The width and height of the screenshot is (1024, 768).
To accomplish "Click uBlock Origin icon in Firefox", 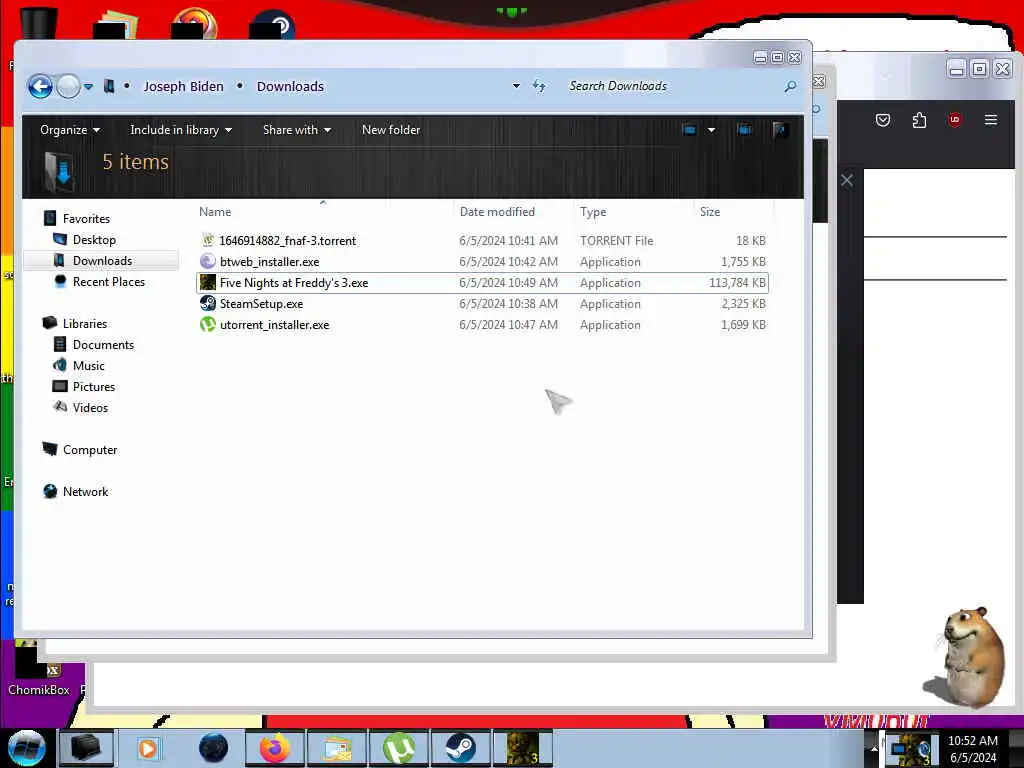I will click(x=955, y=120).
